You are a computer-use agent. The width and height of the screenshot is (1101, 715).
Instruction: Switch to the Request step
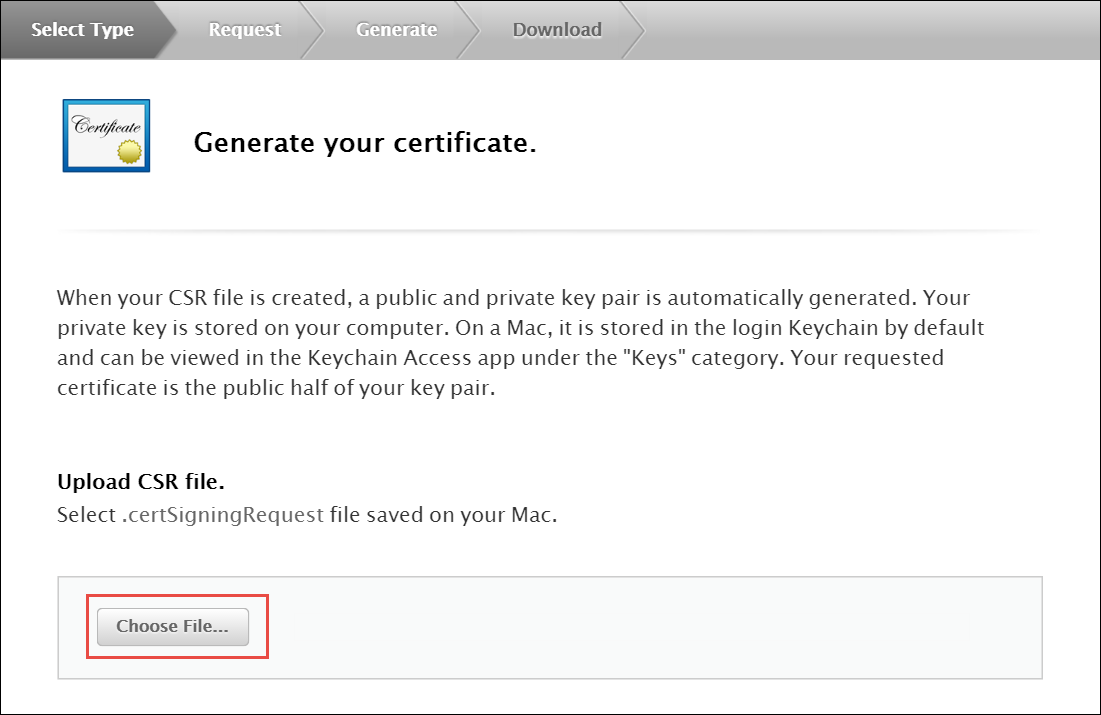(245, 30)
